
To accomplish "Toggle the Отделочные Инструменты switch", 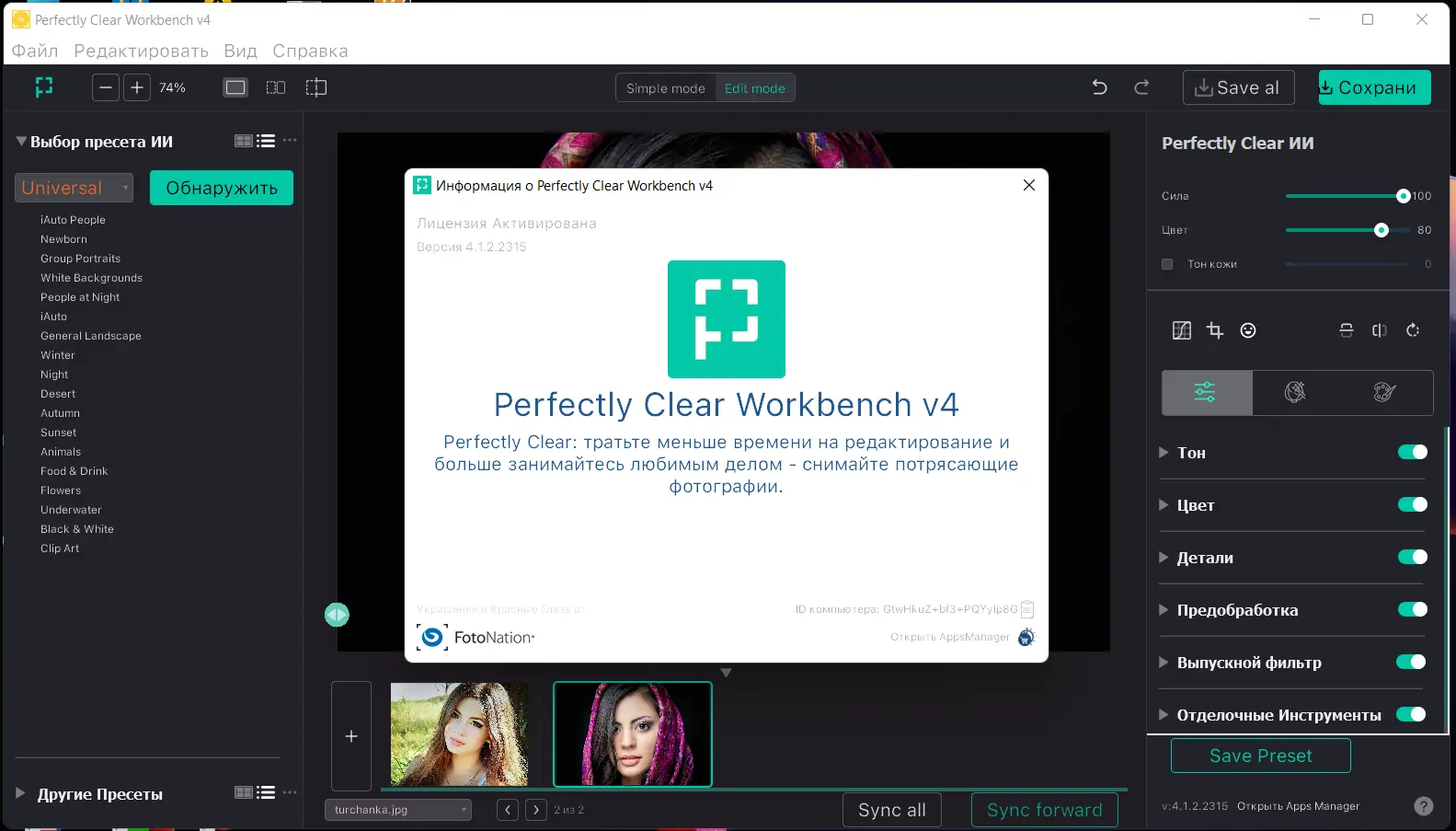I will (x=1411, y=714).
